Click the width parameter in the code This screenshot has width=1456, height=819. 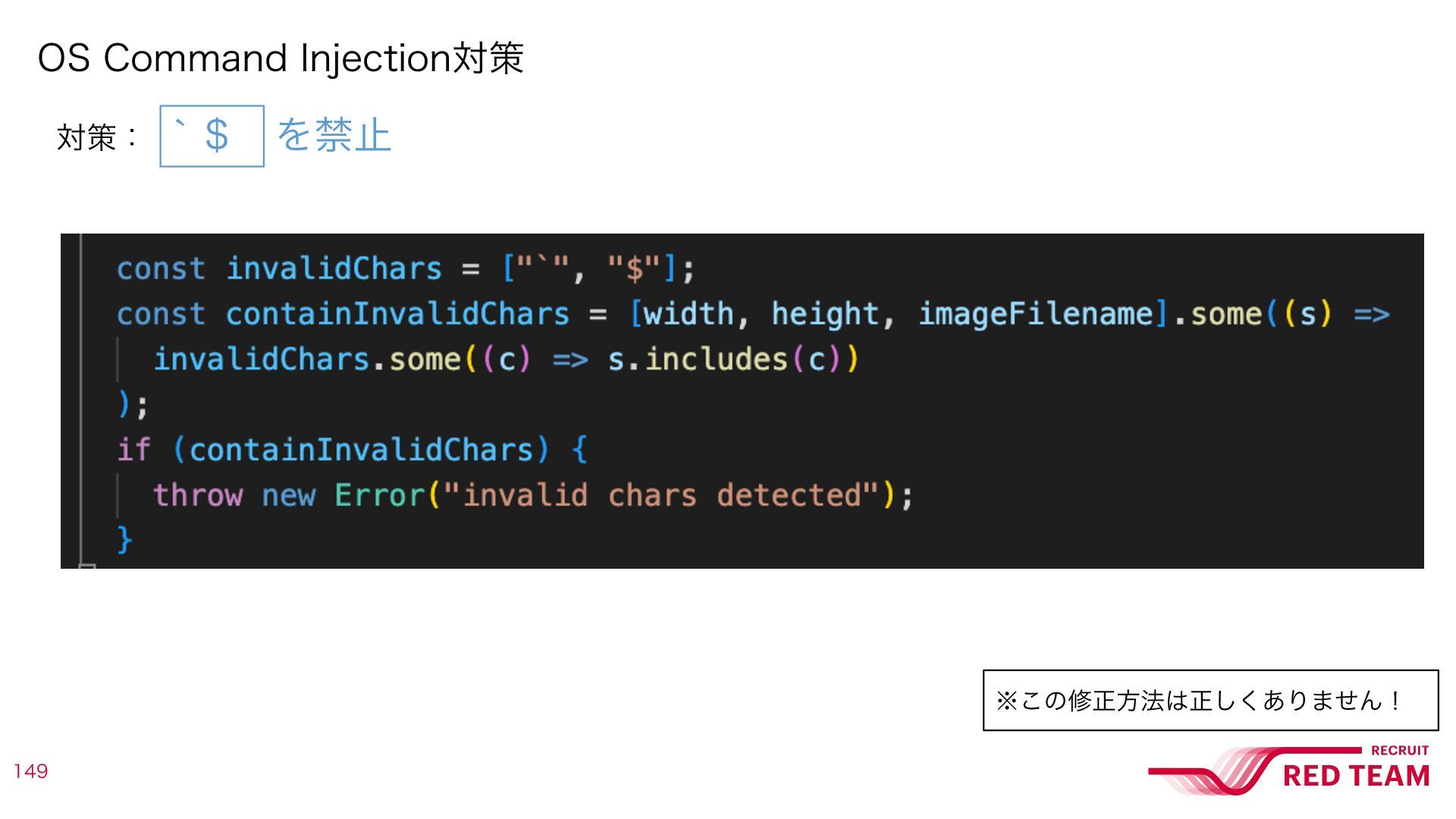[x=688, y=314]
